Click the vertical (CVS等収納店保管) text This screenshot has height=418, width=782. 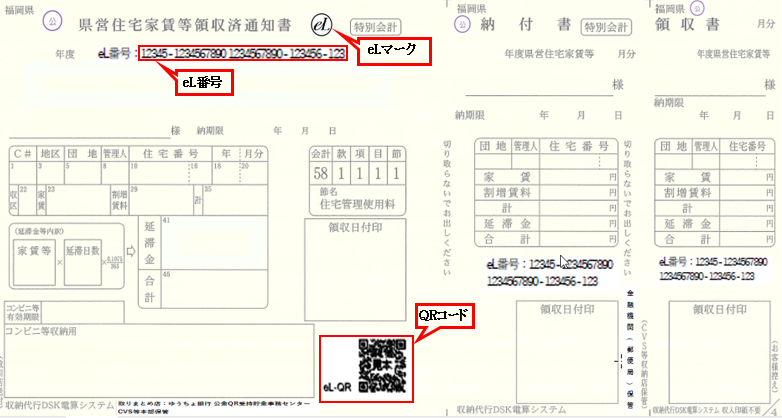pos(643,363)
